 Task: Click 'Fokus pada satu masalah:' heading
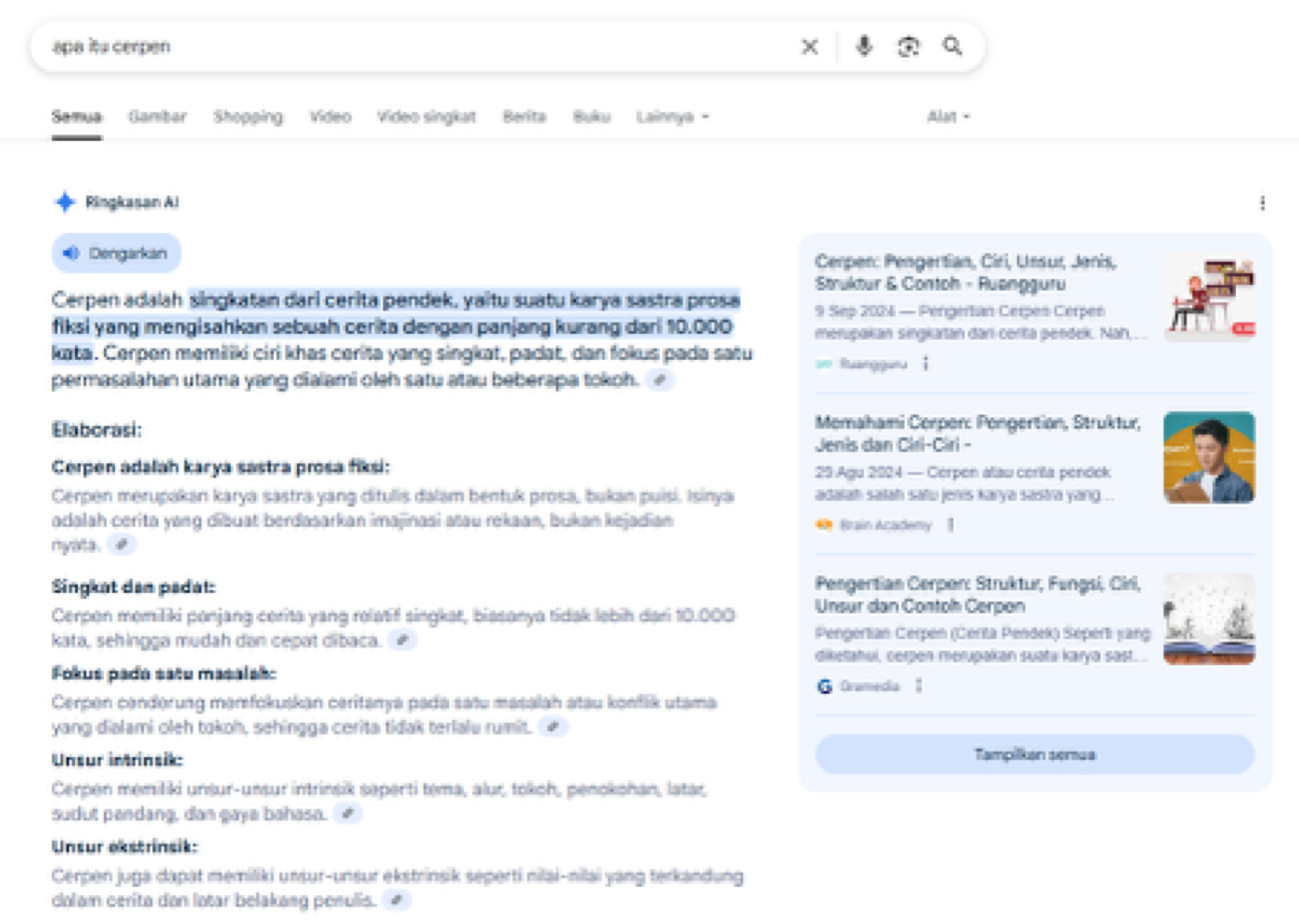click(164, 674)
